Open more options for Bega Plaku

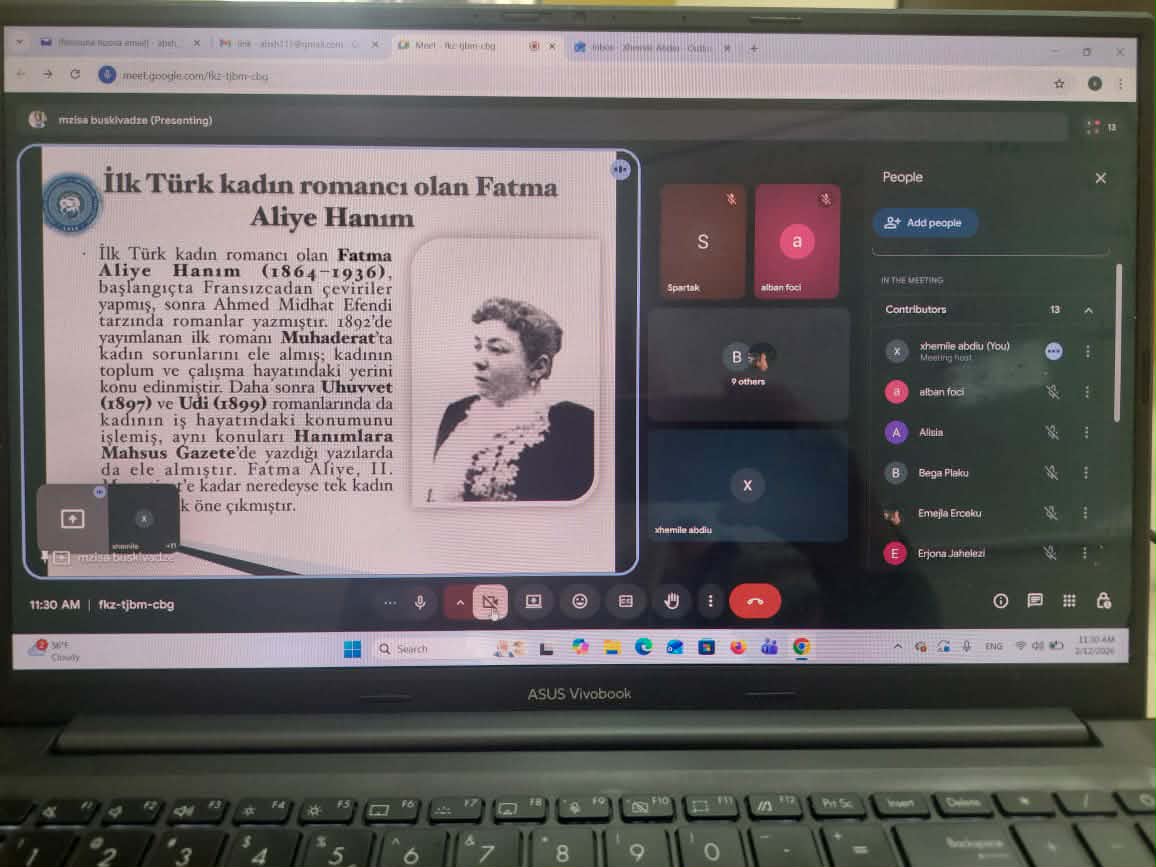click(x=1087, y=473)
